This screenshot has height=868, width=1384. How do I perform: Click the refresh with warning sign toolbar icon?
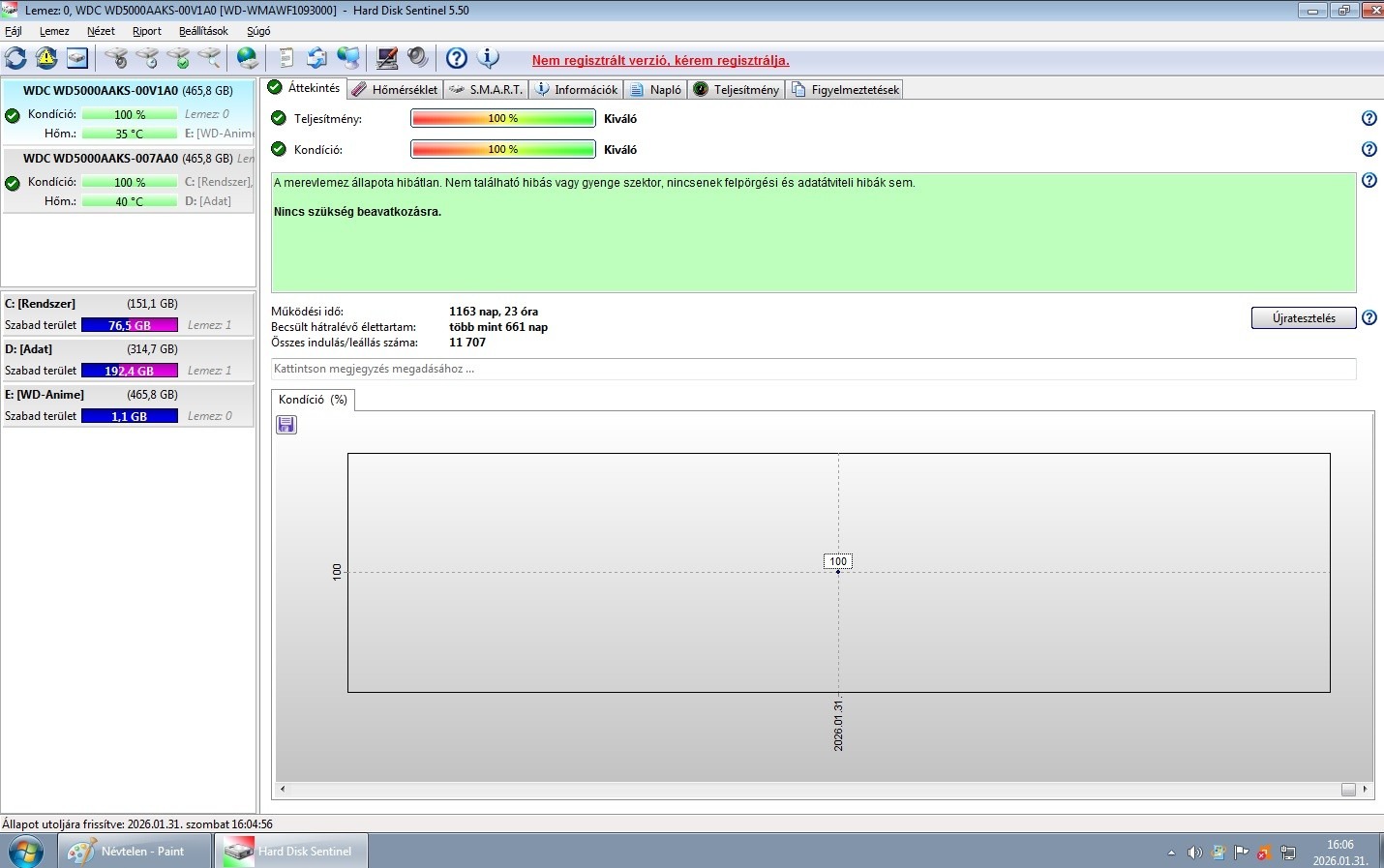(46, 58)
